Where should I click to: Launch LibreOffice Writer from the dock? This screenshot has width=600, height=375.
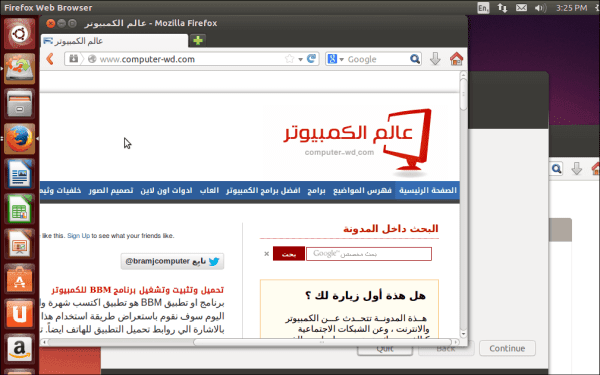(20, 173)
